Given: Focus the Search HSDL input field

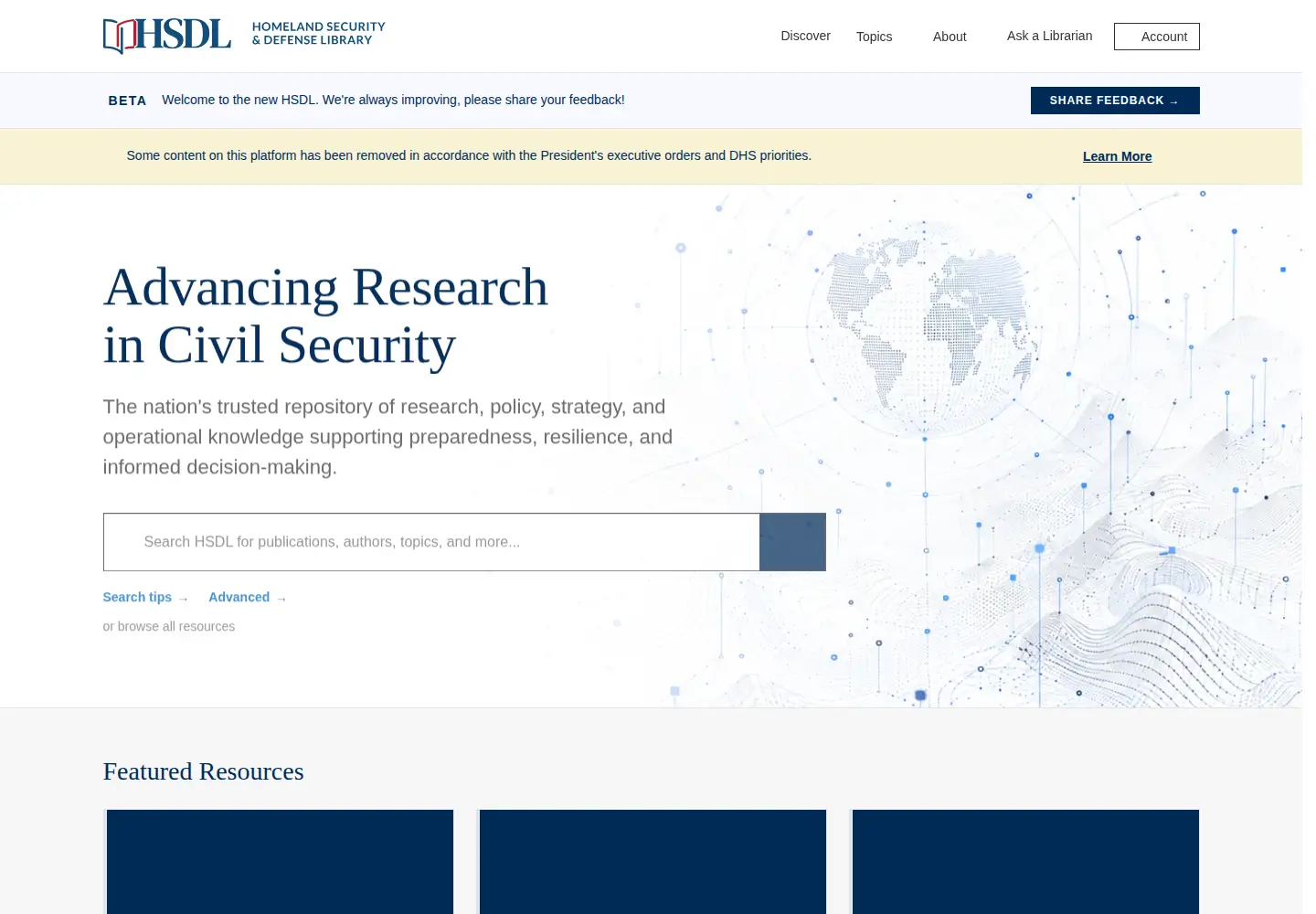Looking at the screenshot, I should (431, 542).
